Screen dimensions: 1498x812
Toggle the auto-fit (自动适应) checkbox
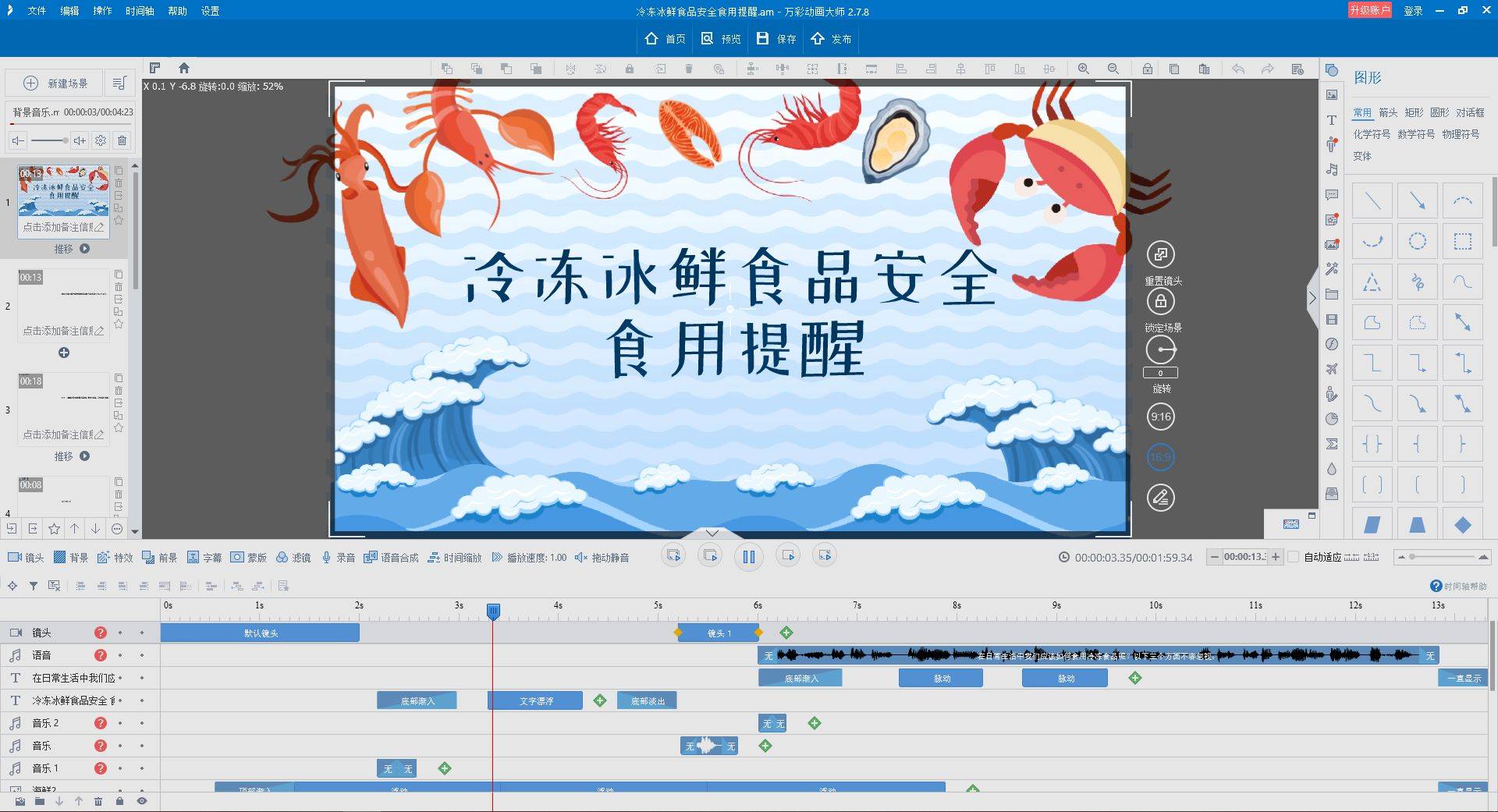coord(1294,557)
